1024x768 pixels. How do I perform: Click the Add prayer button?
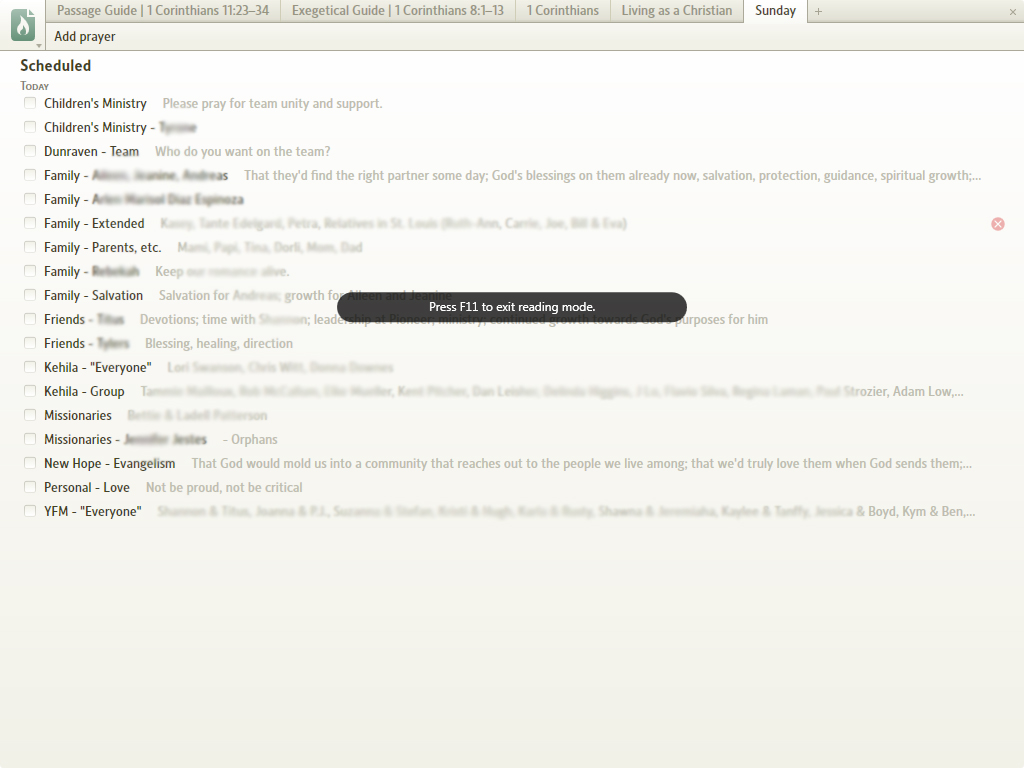tap(85, 37)
